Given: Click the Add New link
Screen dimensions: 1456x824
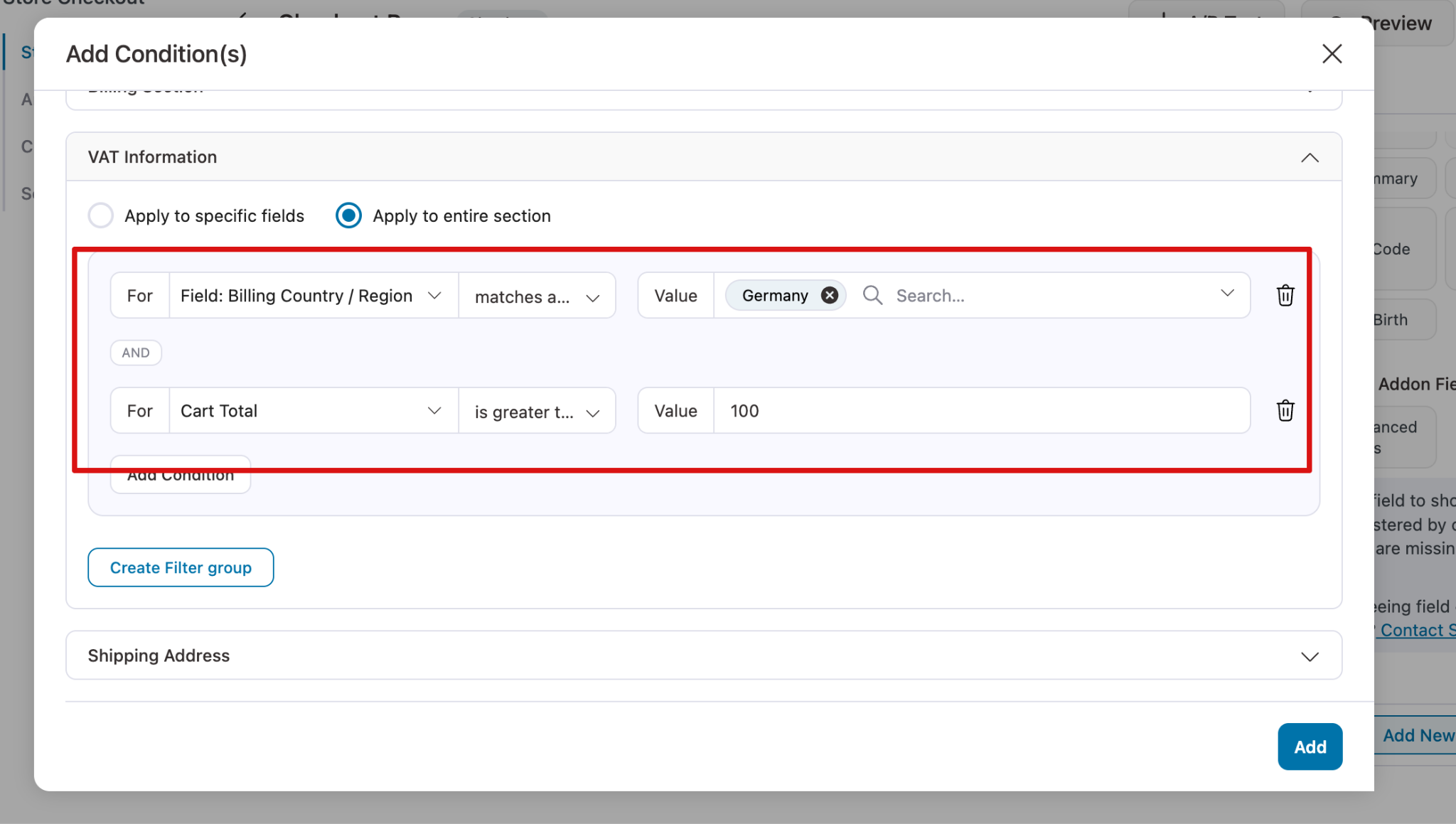Looking at the screenshot, I should 1418,735.
